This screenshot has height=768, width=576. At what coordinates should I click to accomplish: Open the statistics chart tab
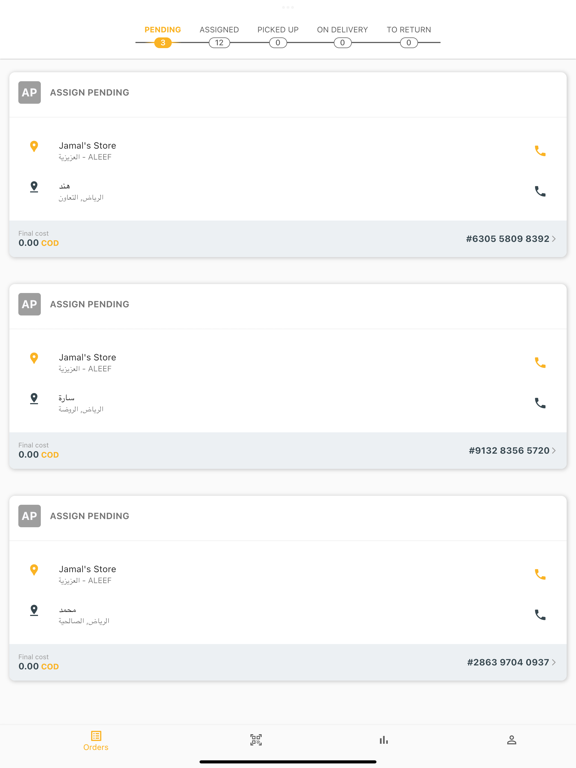click(x=384, y=740)
